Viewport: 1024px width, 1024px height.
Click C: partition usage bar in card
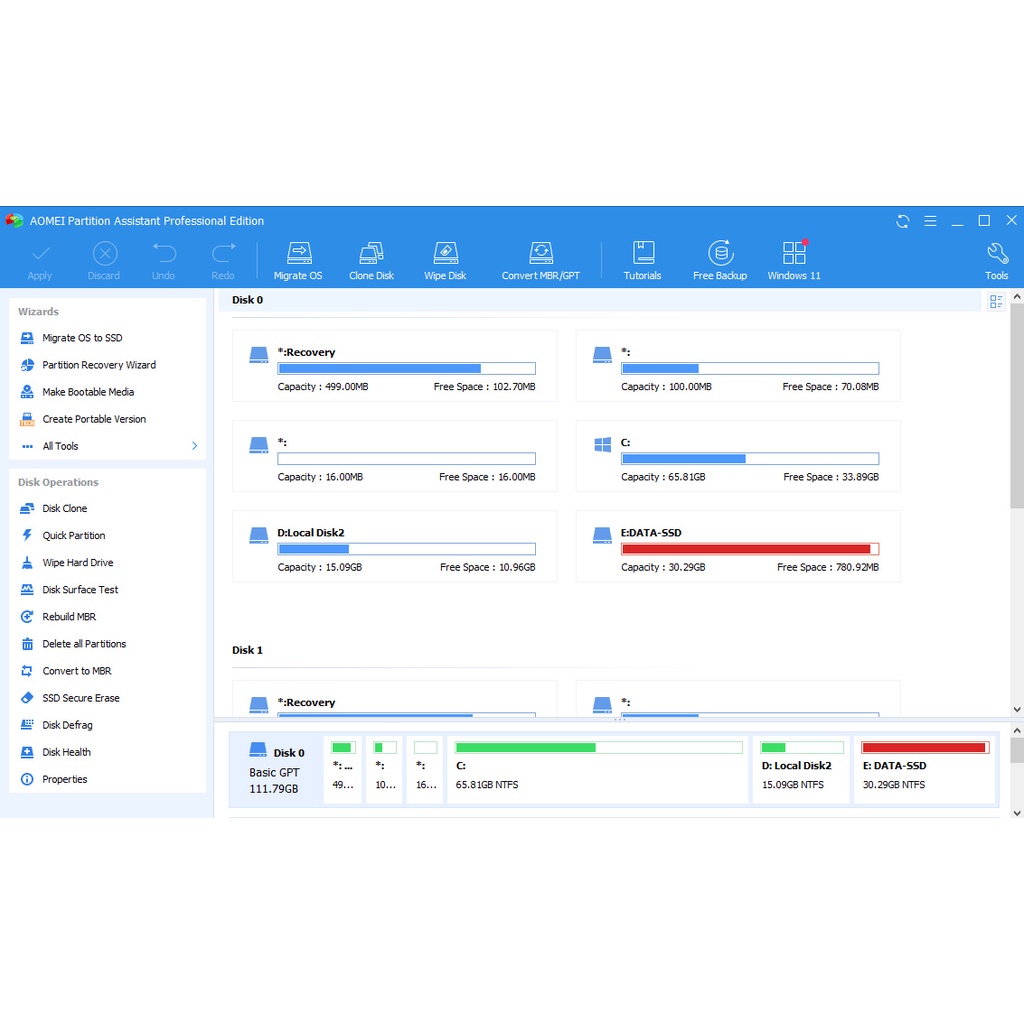tap(750, 458)
